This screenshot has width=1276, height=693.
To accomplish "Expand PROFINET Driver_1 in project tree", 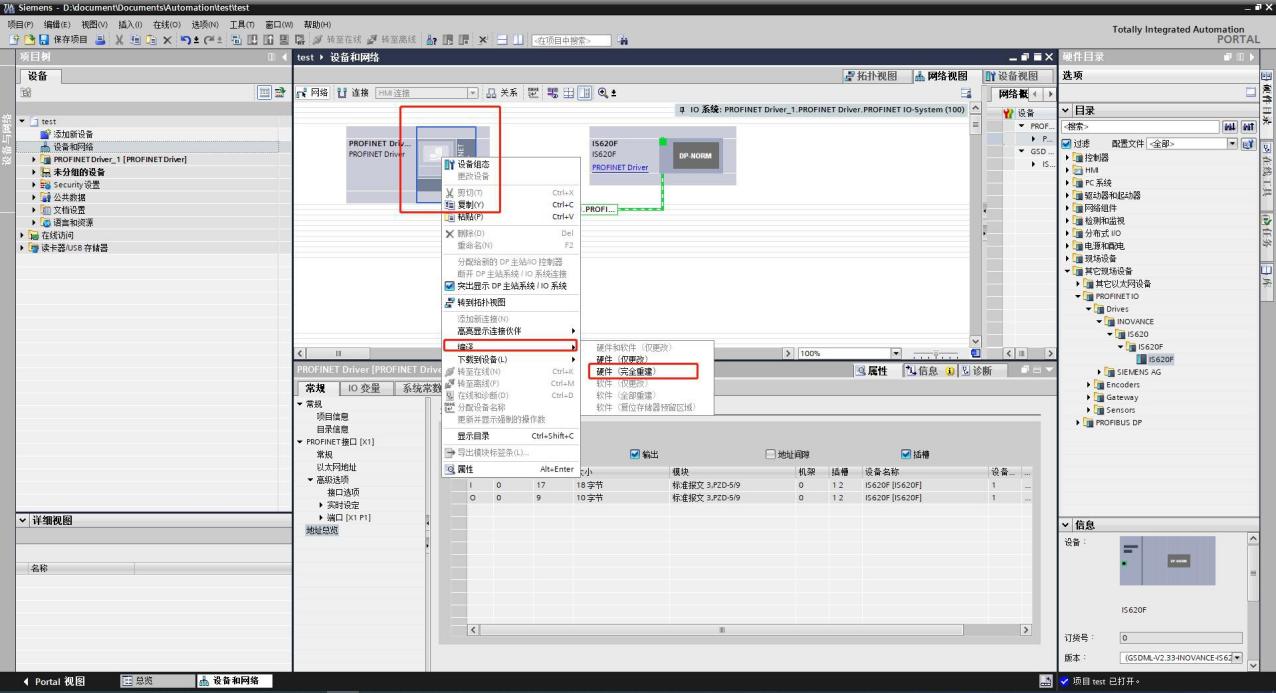I will point(34,159).
